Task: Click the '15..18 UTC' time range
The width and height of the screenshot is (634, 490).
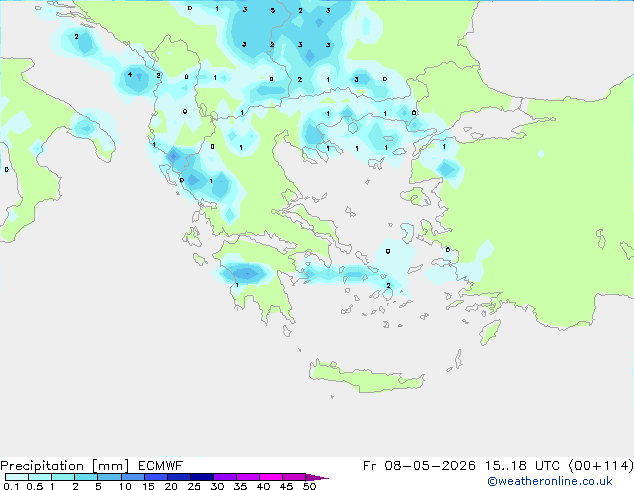Action: [x=522, y=466]
